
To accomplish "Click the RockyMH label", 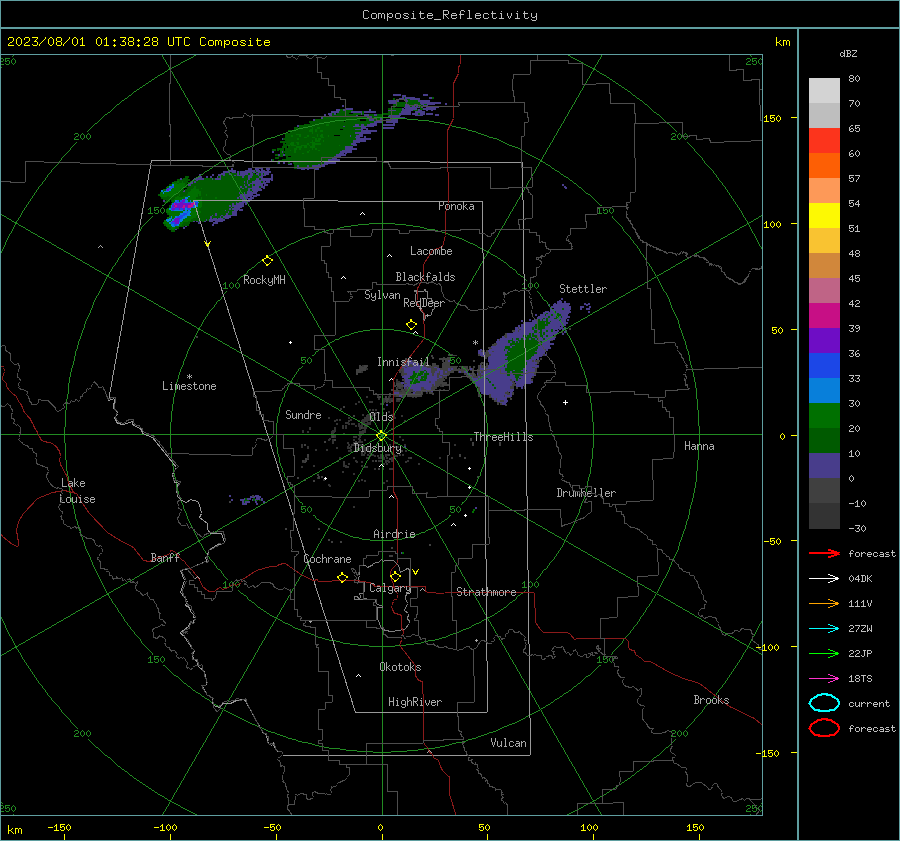I will pyautogui.click(x=264, y=280).
